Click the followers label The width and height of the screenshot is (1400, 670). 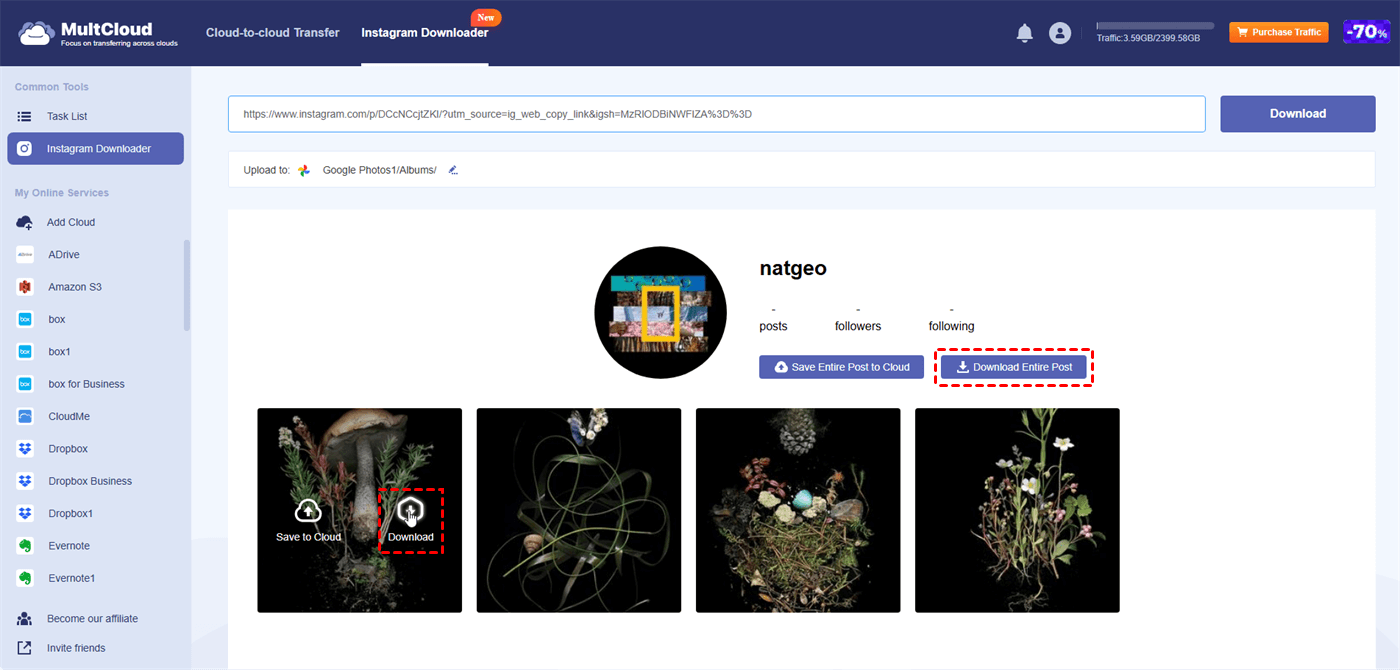pos(858,326)
